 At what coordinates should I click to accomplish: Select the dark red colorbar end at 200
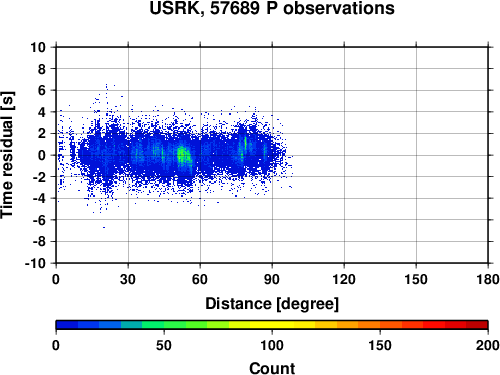click(477, 325)
